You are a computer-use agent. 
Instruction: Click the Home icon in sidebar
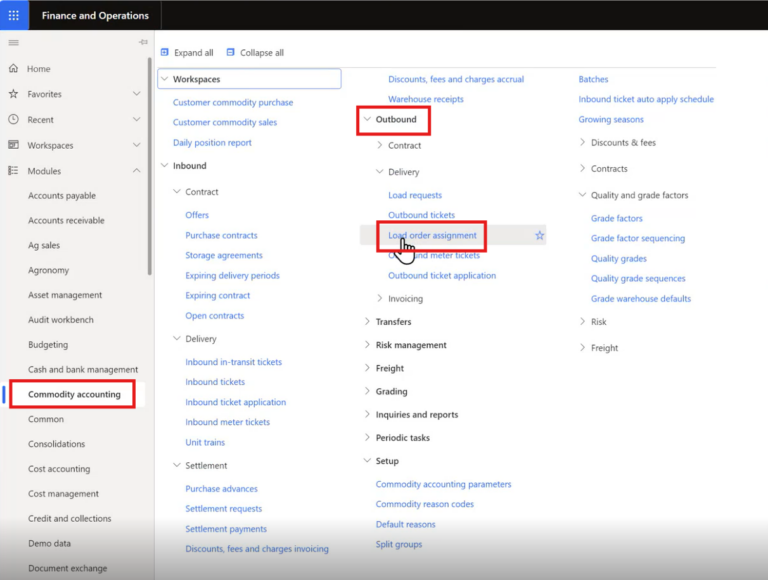tap(13, 69)
